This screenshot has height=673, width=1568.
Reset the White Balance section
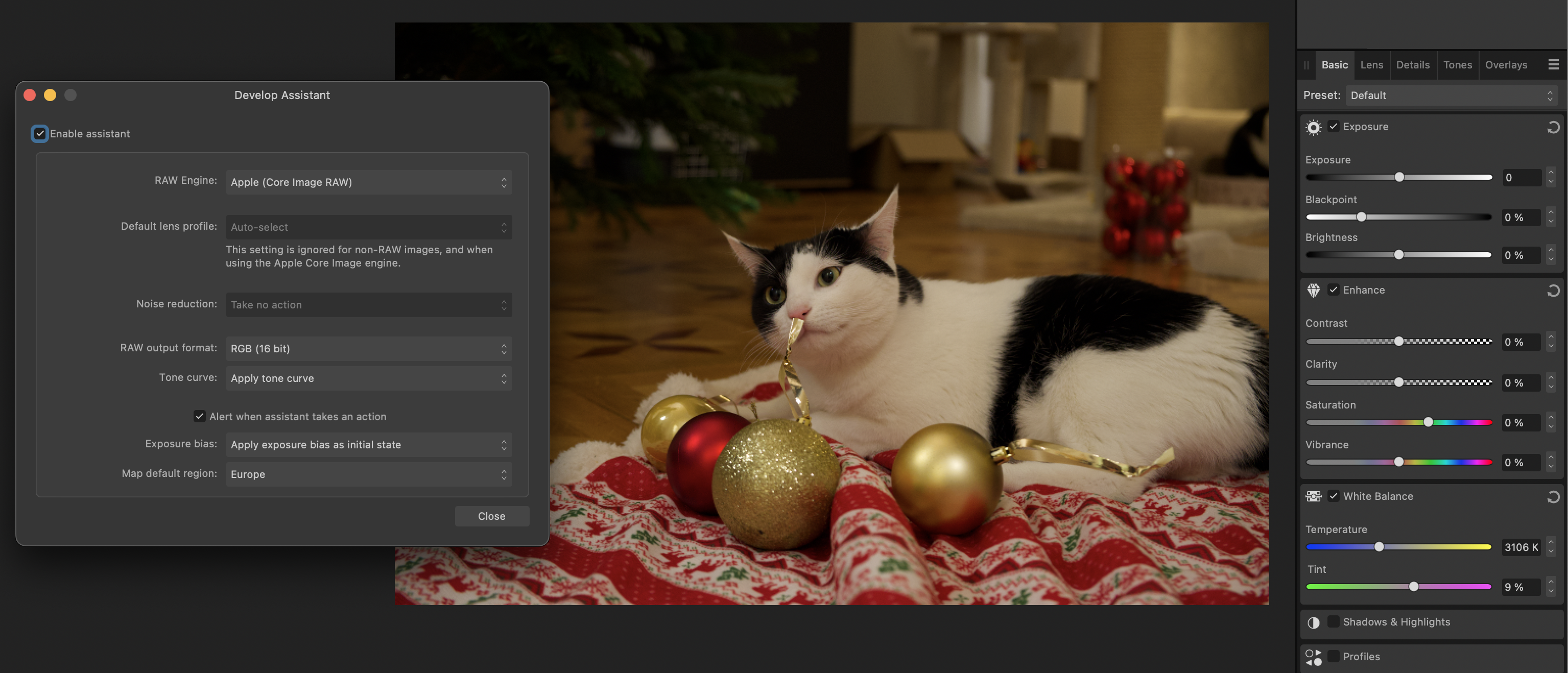coord(1553,497)
